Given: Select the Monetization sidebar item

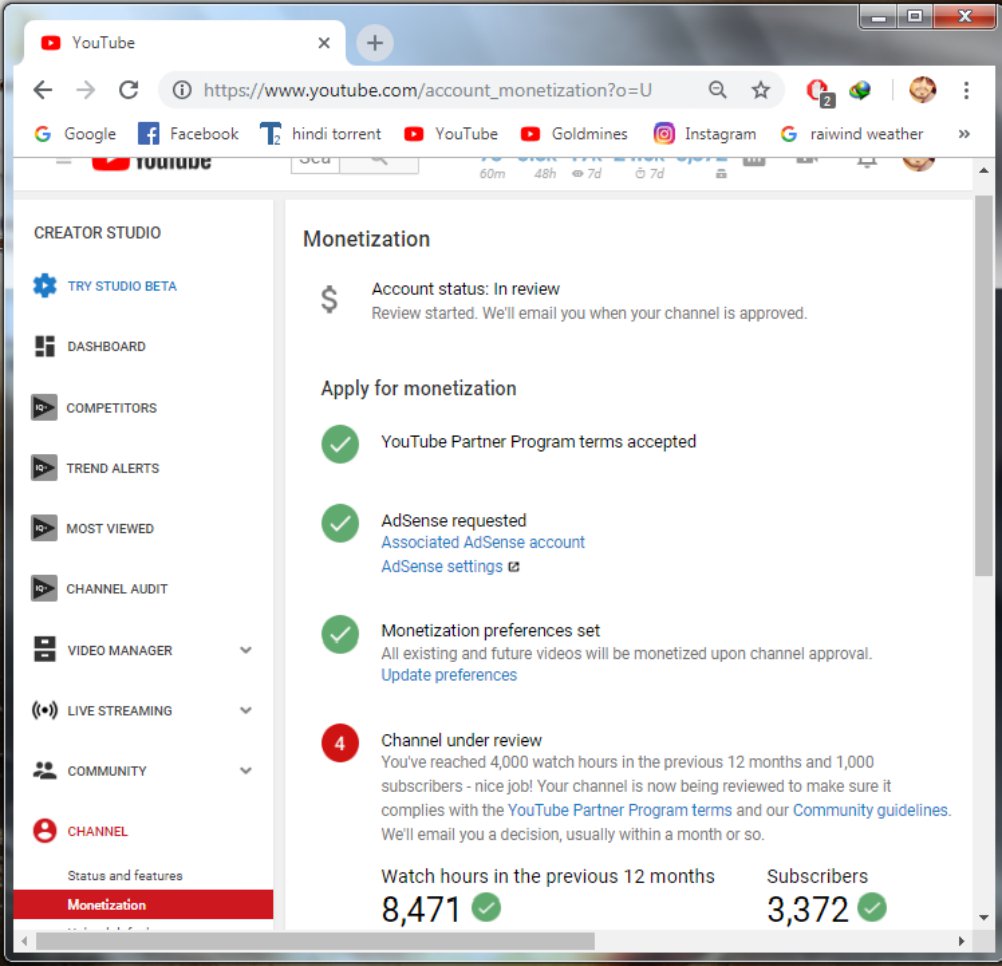Looking at the screenshot, I should [143, 905].
